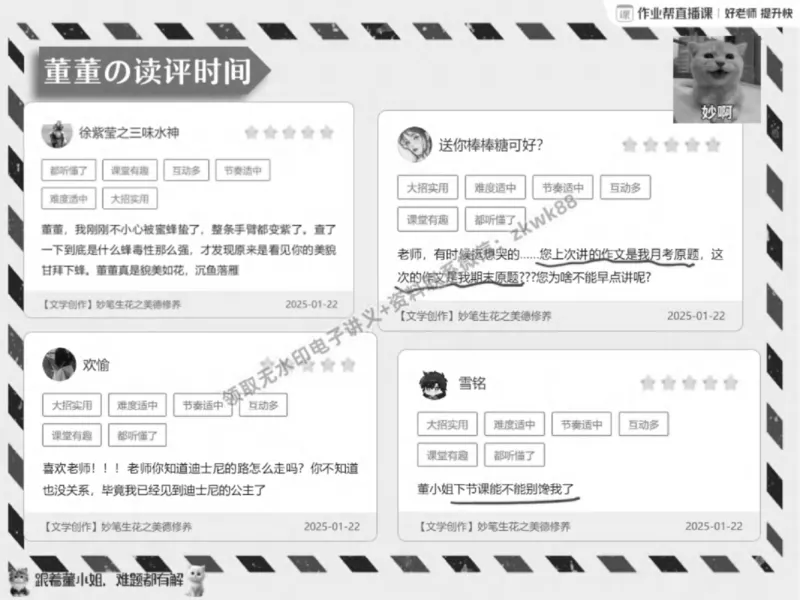Click username 欢愉
This screenshot has height=600, width=800.
click(x=96, y=365)
